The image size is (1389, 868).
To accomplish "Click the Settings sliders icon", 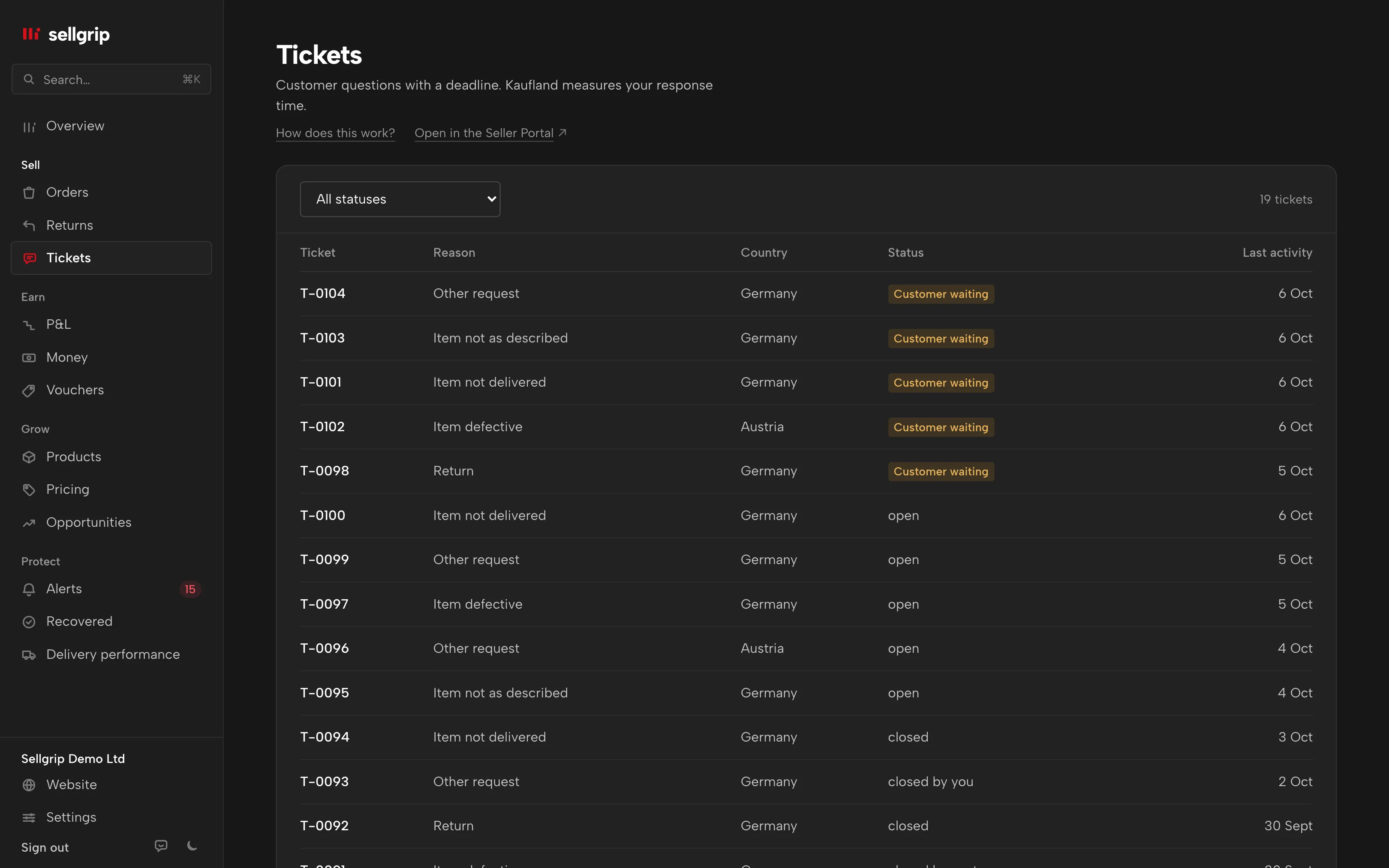I will click(x=29, y=817).
